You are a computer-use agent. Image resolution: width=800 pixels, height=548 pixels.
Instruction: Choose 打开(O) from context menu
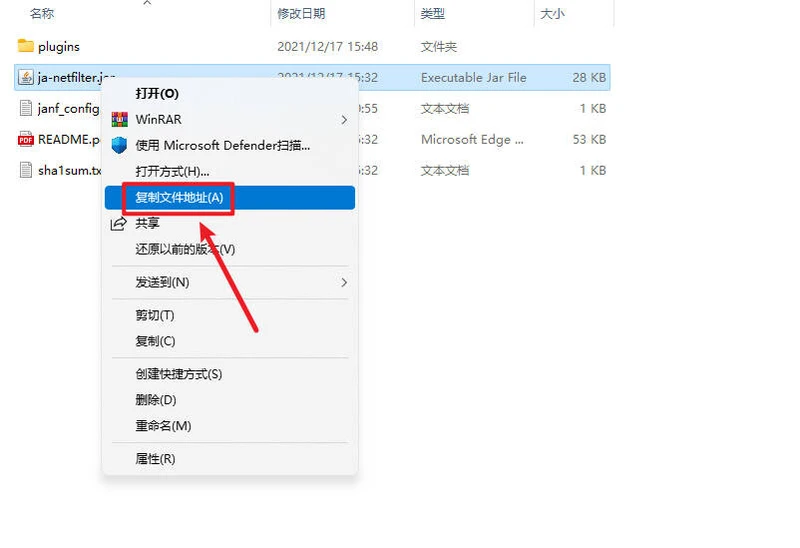157,93
